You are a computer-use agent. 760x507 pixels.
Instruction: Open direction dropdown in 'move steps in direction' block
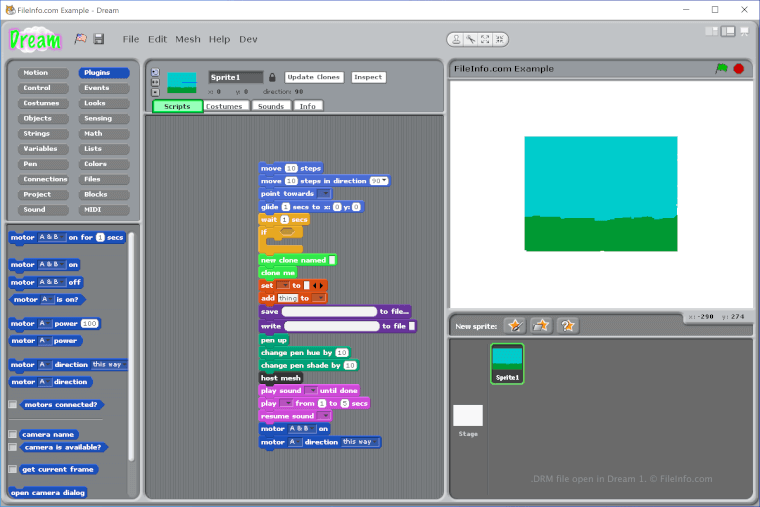click(379, 181)
